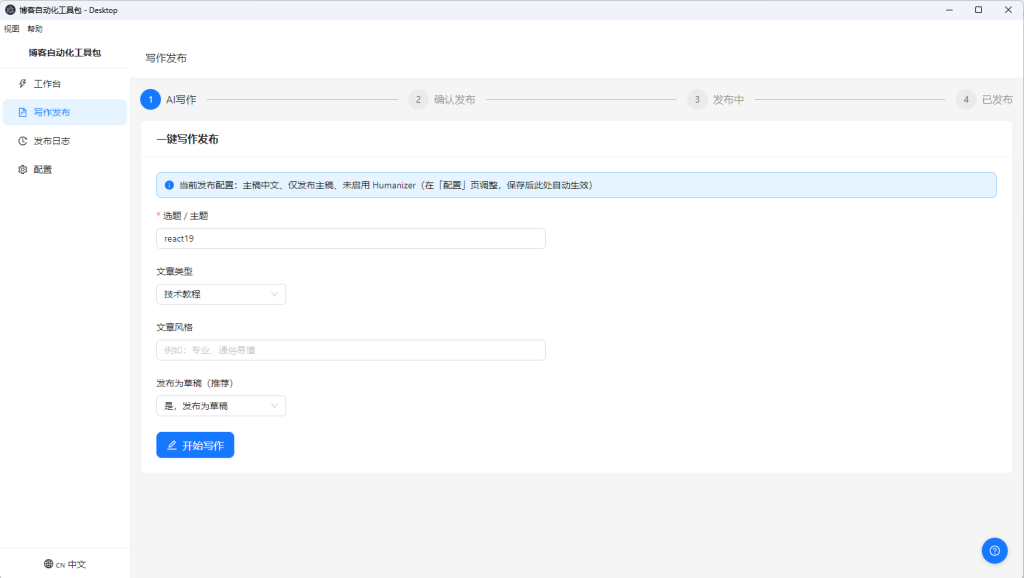Image resolution: width=1024 pixels, height=578 pixels.
Task: Click the 当前发布配置 notice text
Action: tap(386, 185)
